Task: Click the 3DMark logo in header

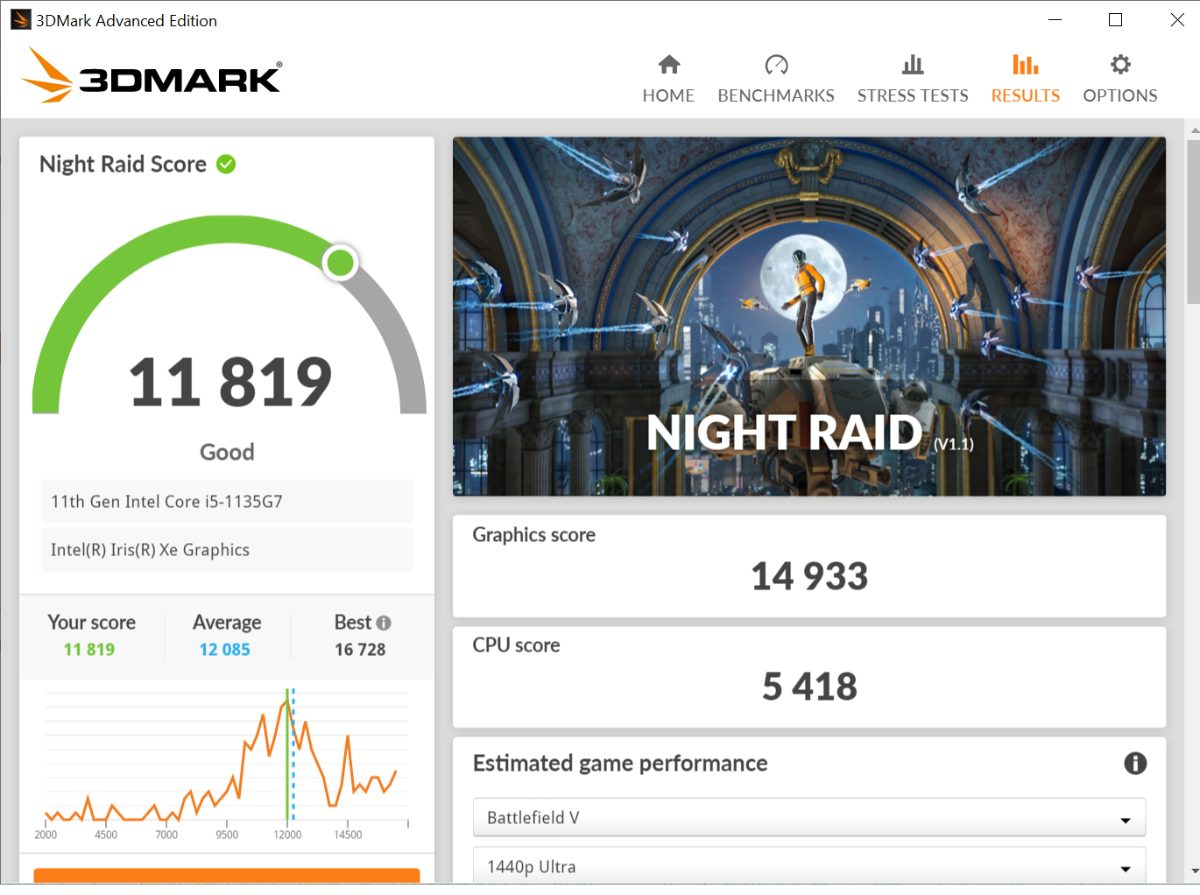Action: (x=152, y=76)
